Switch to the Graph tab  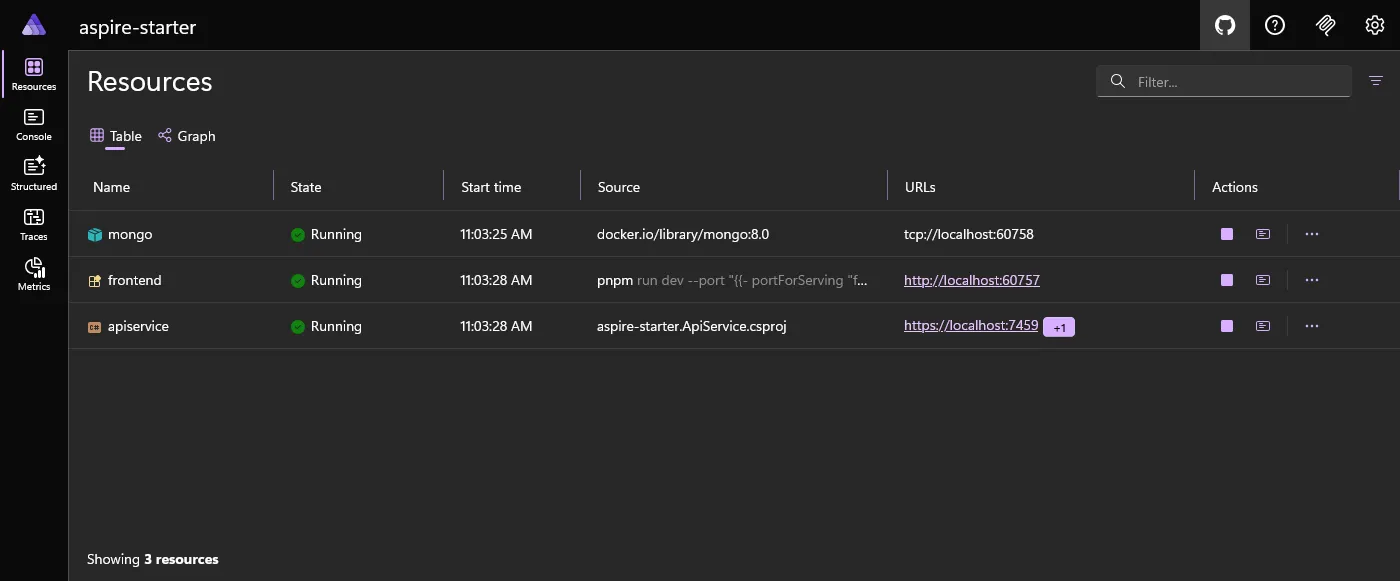[187, 135]
